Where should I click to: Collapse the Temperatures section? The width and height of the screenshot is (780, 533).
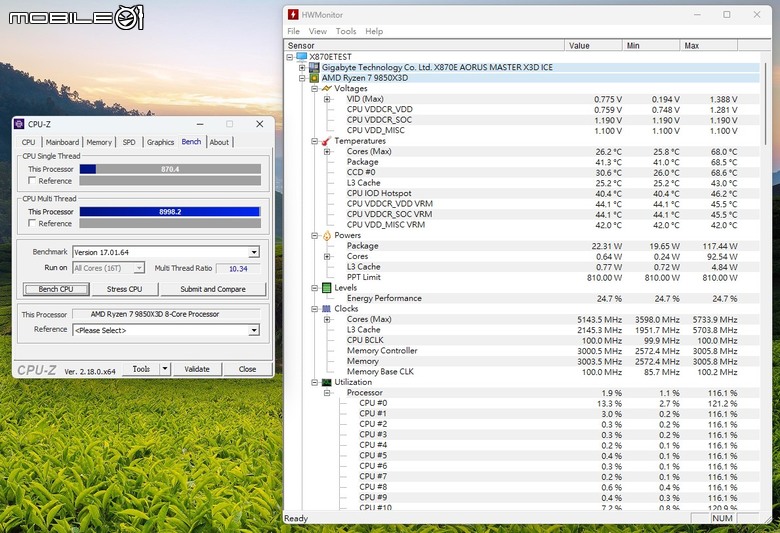click(314, 141)
